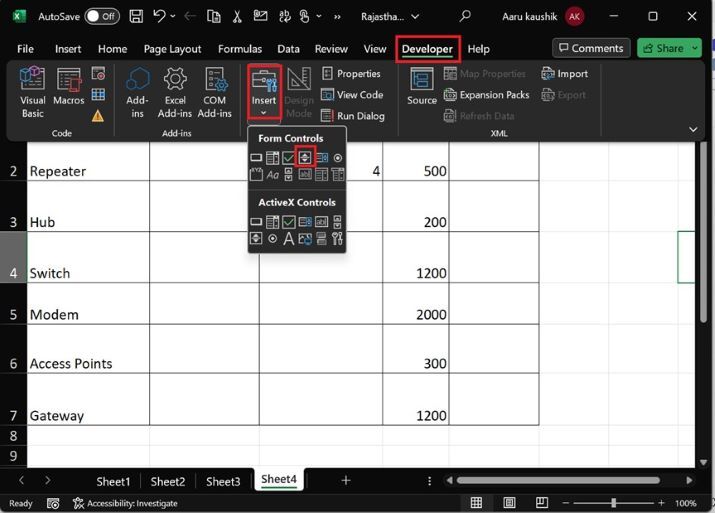Switch to the Formulas ribbon tab
This screenshot has width=715, height=513.
tap(239, 49)
